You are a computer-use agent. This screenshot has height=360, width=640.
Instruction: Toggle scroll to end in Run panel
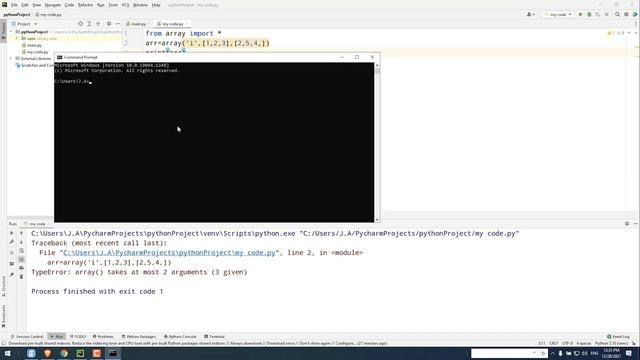(21, 259)
